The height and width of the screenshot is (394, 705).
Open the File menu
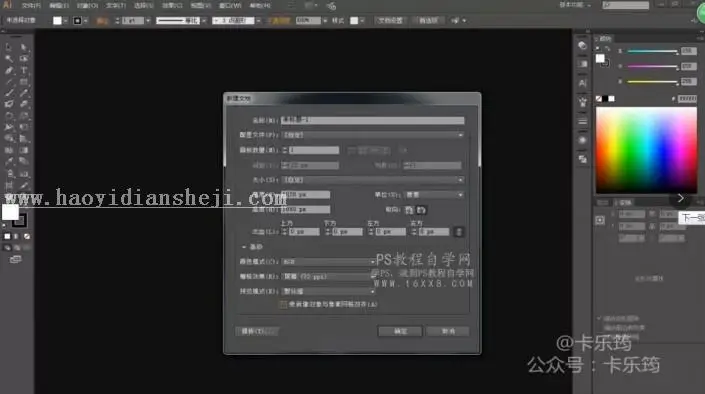(31, 6)
